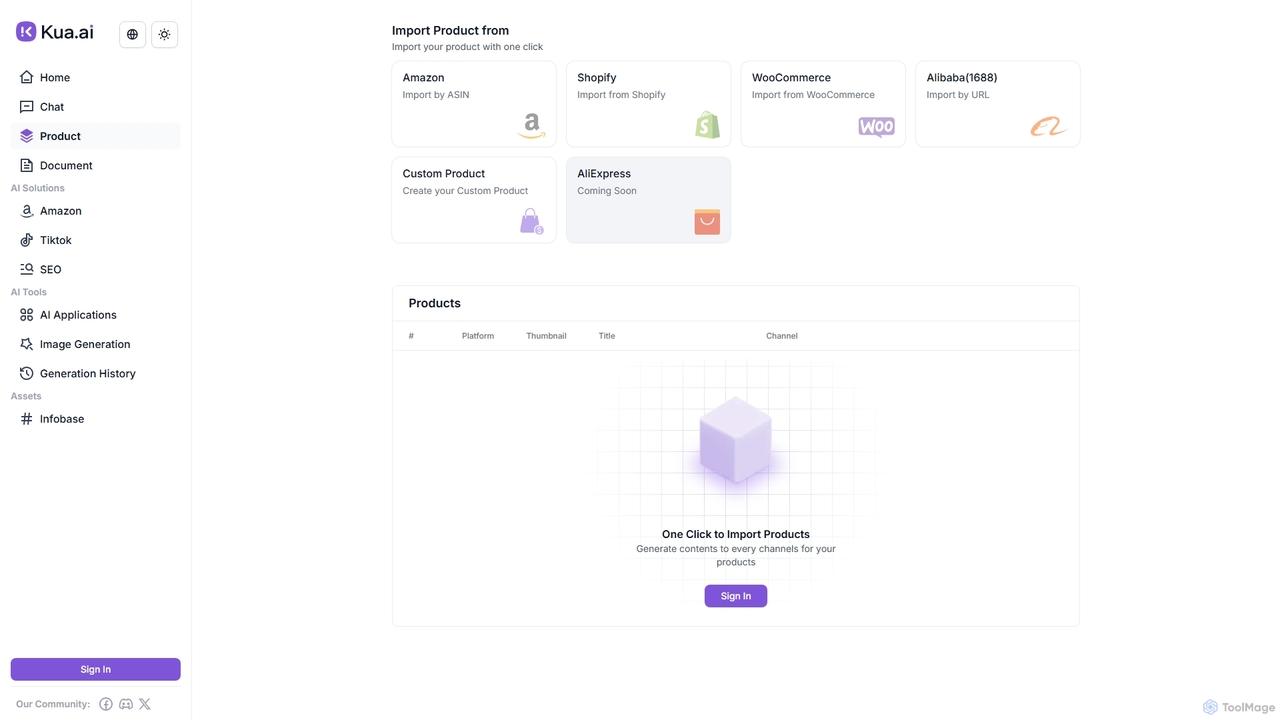Click the Home house icon
1280x720 pixels.
click(x=27, y=77)
